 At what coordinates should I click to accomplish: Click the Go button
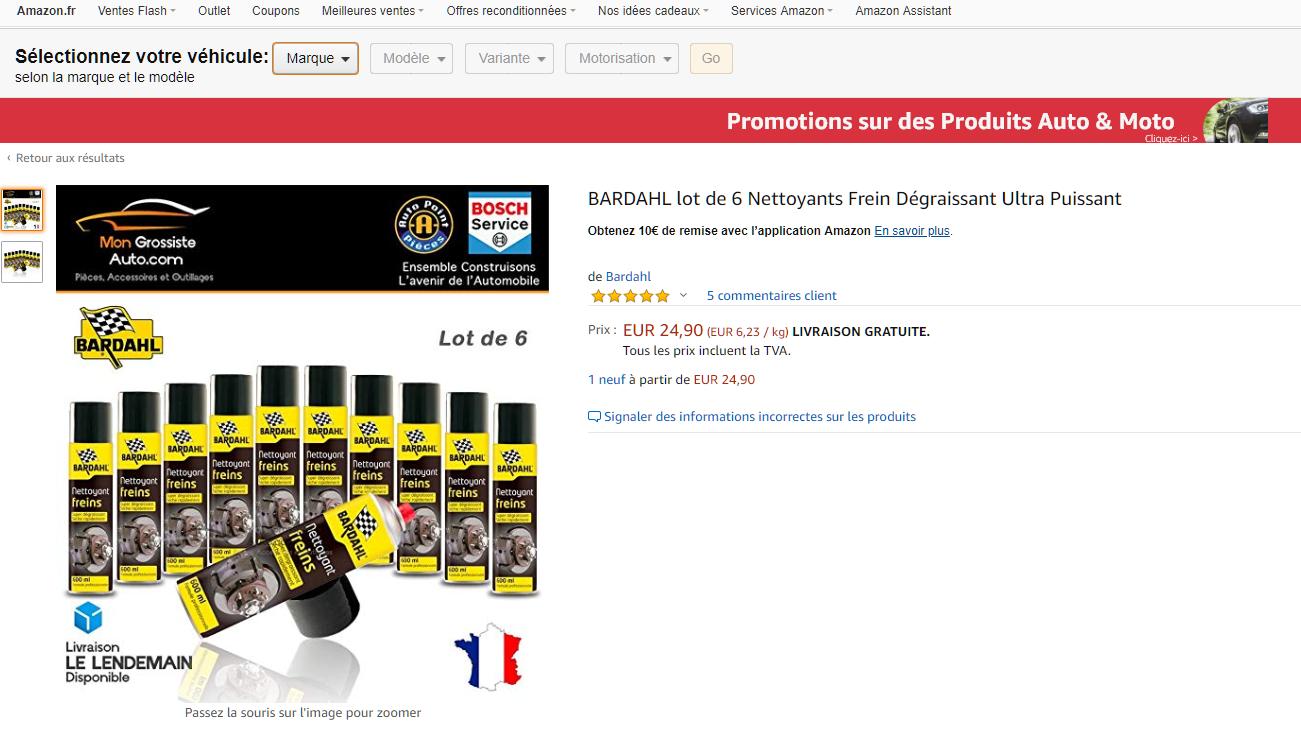pos(711,58)
